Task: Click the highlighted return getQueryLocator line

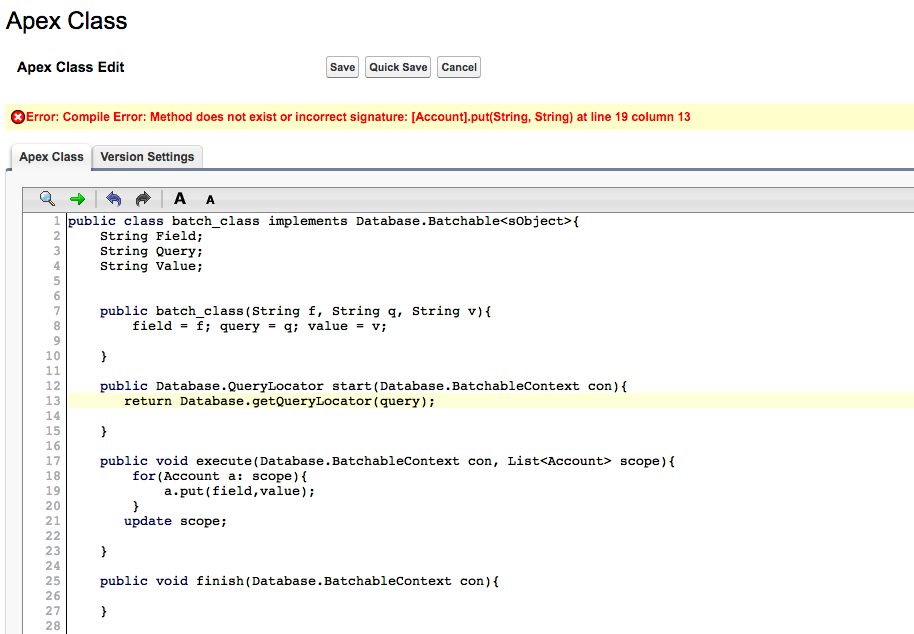Action: pyautogui.click(x=280, y=401)
